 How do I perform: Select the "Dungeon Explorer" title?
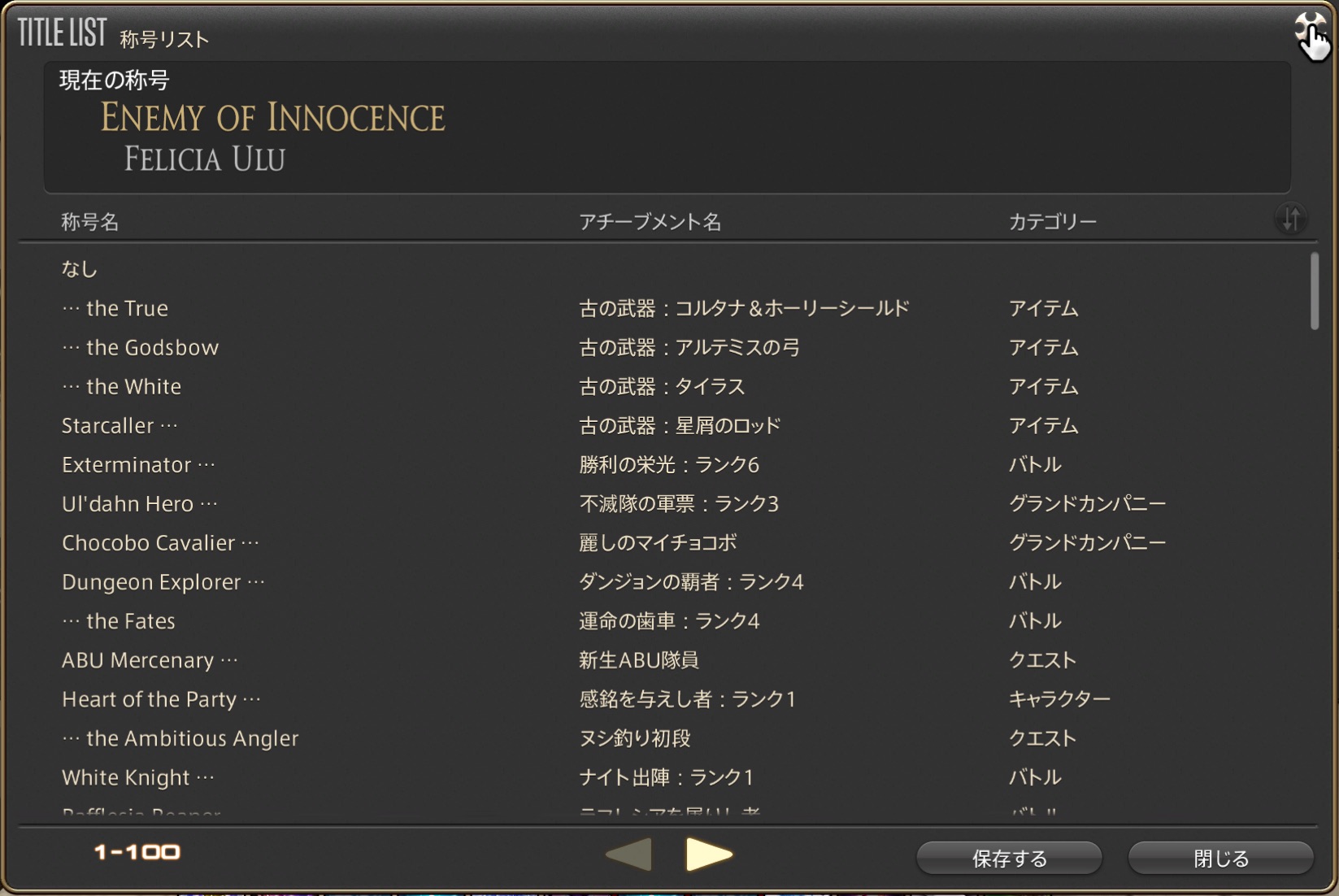163,581
